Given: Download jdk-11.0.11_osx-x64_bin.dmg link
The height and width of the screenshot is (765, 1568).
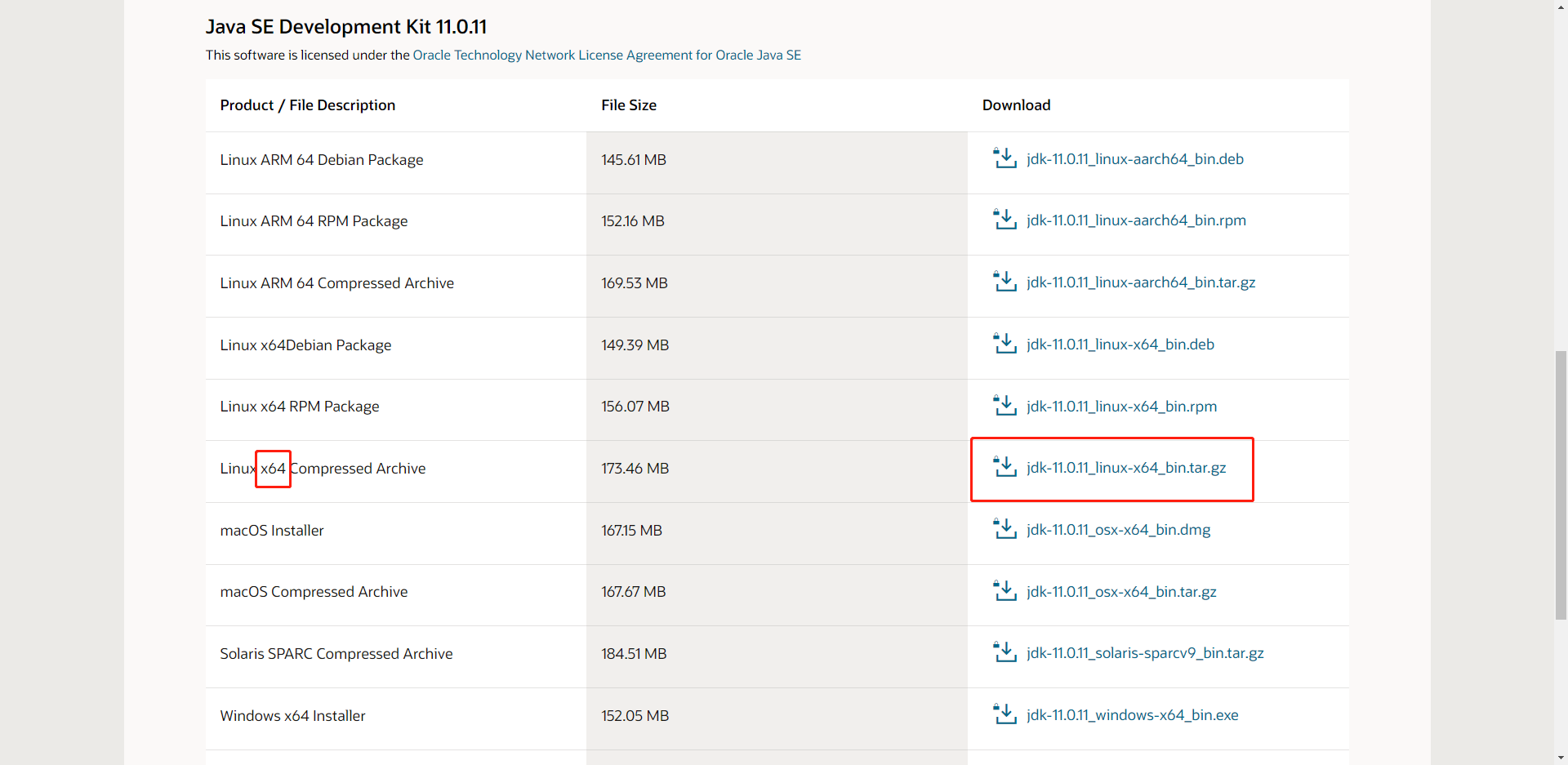Looking at the screenshot, I should [1118, 530].
